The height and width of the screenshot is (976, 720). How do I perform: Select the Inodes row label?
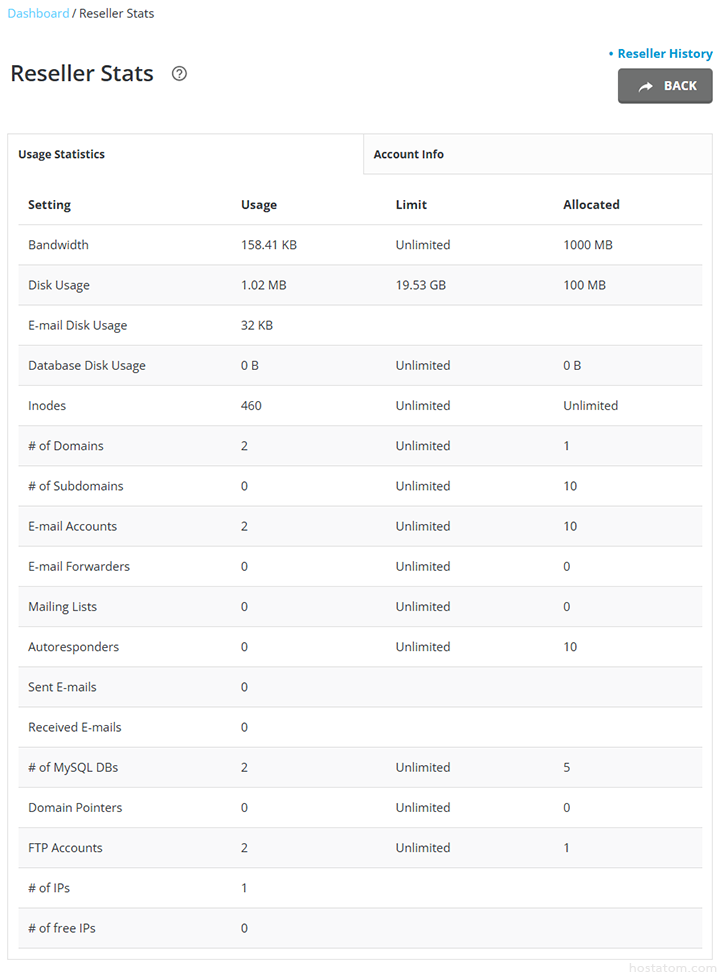point(47,406)
